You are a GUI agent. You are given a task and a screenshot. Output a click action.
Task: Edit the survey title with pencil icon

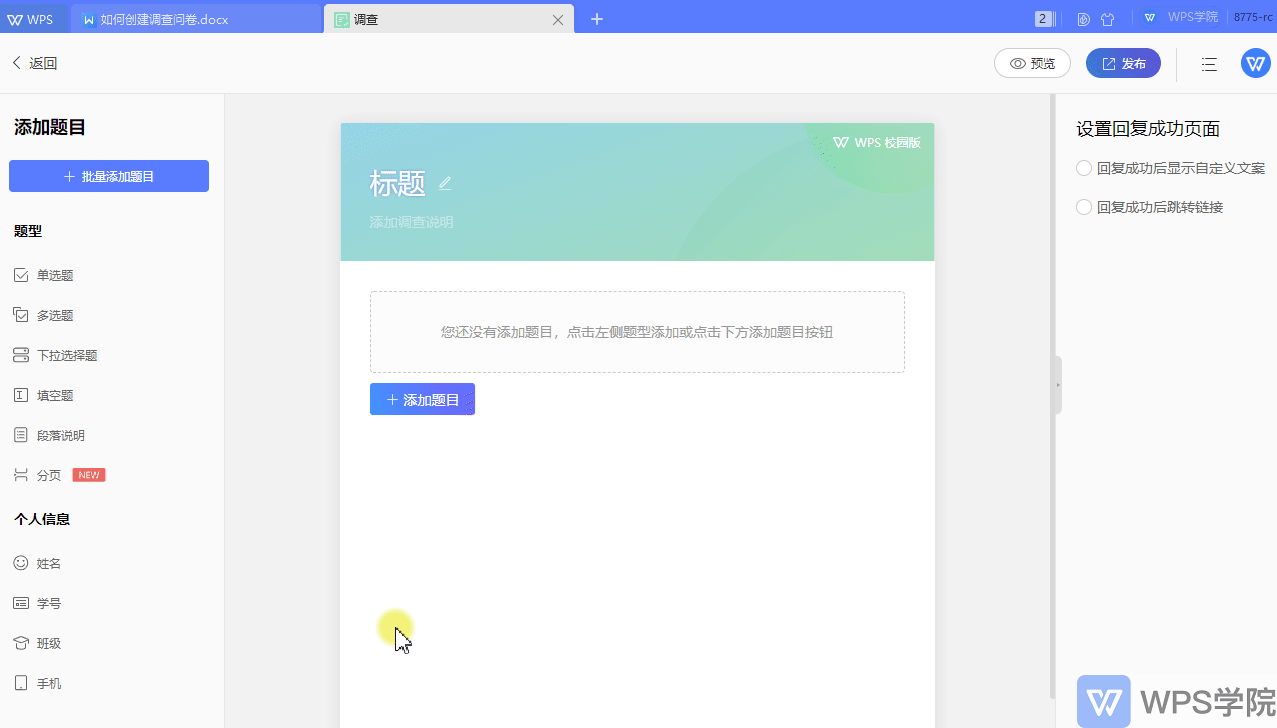coord(445,183)
